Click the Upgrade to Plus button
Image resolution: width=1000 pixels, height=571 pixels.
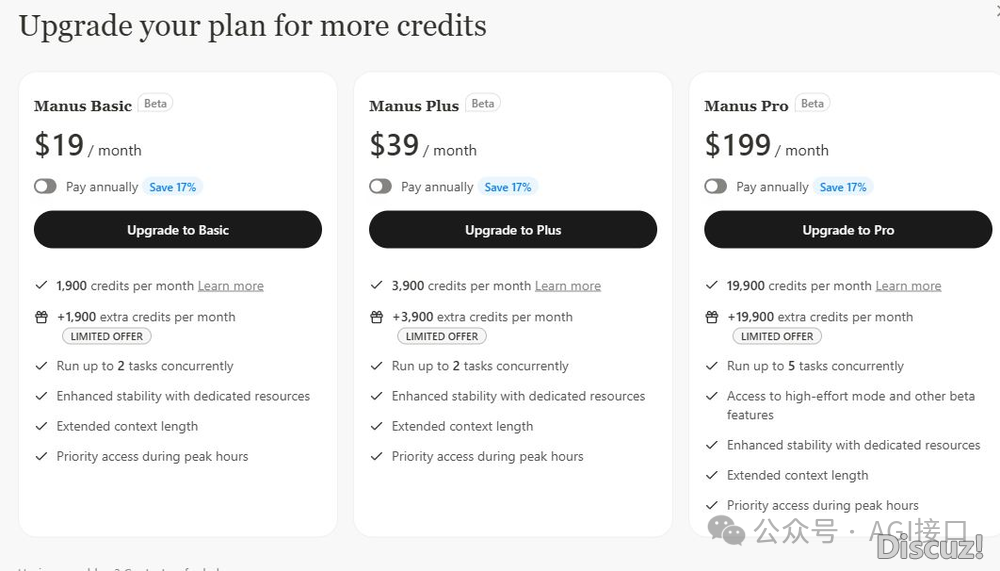(513, 230)
